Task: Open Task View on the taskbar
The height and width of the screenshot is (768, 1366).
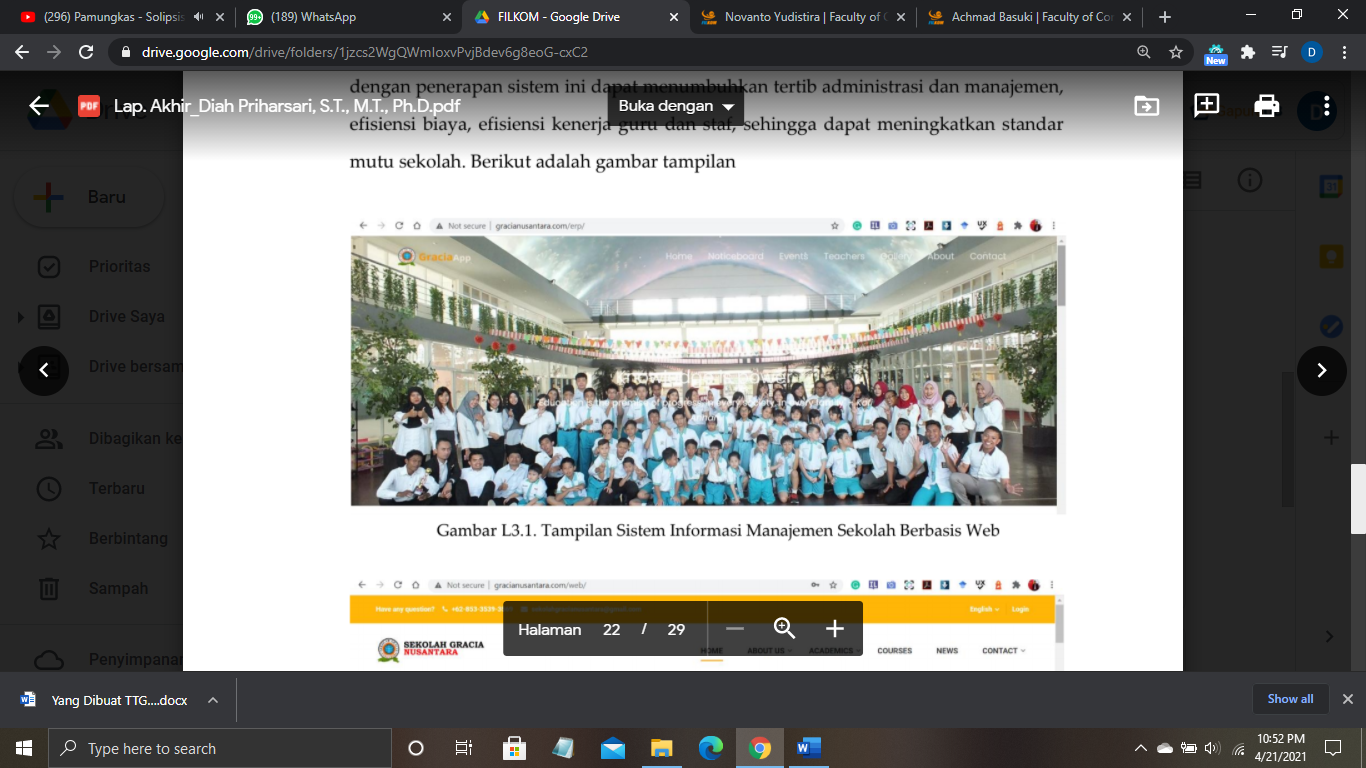Action: pos(464,748)
